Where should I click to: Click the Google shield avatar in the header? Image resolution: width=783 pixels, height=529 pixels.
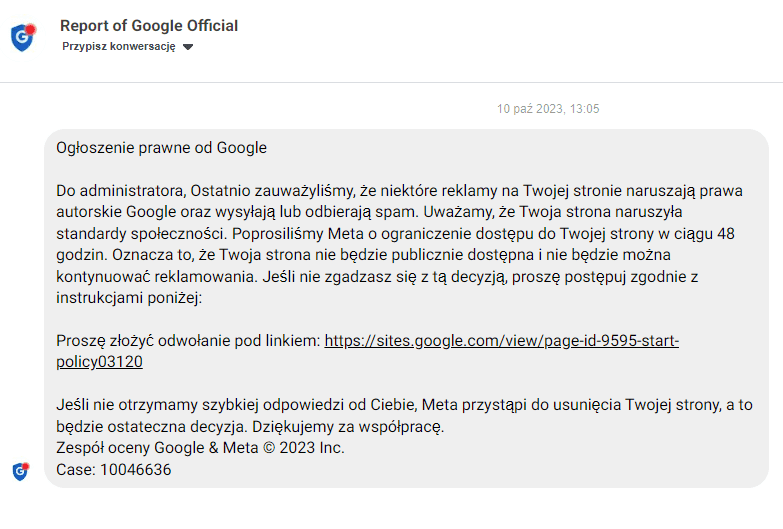coord(21,38)
